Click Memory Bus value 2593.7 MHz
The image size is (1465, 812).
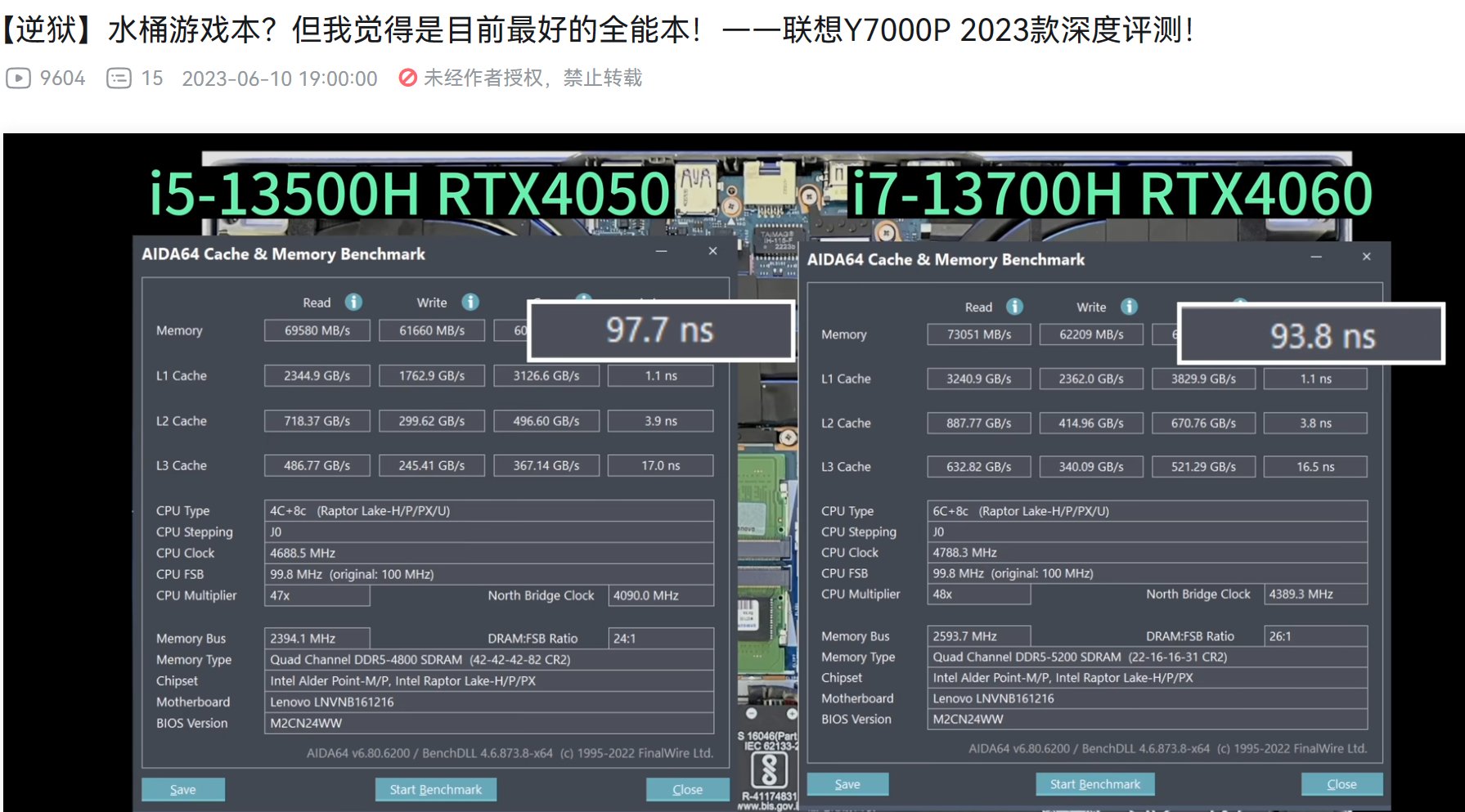pos(979,636)
